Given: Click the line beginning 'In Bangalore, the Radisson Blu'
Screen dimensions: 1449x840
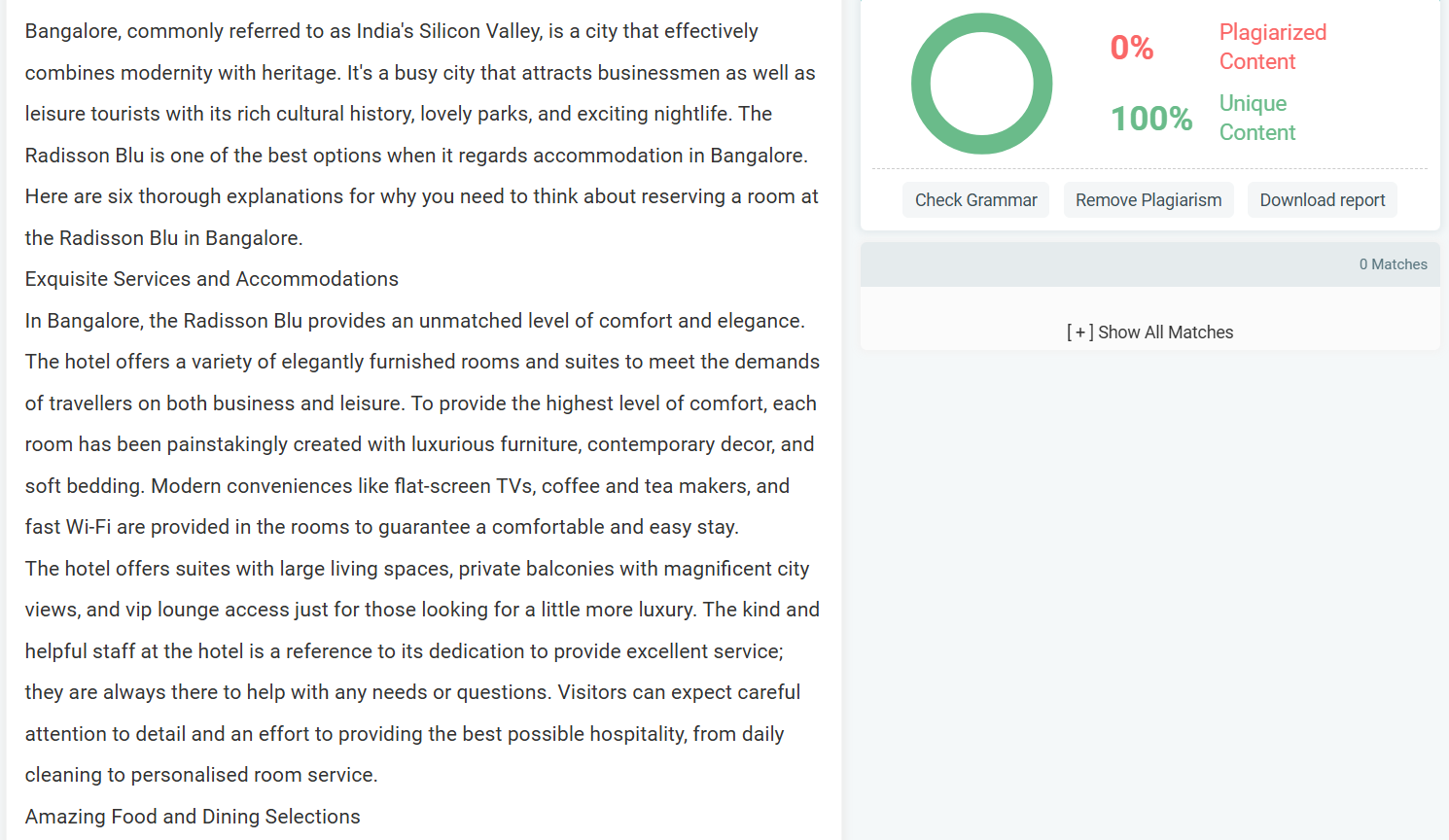Looking at the screenshot, I should (415, 321).
